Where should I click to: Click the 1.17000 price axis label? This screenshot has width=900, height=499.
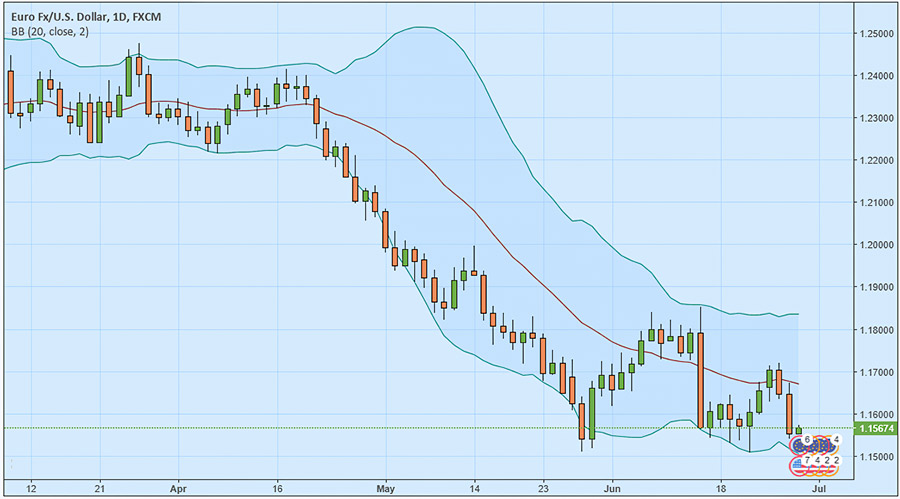[x=876, y=372]
